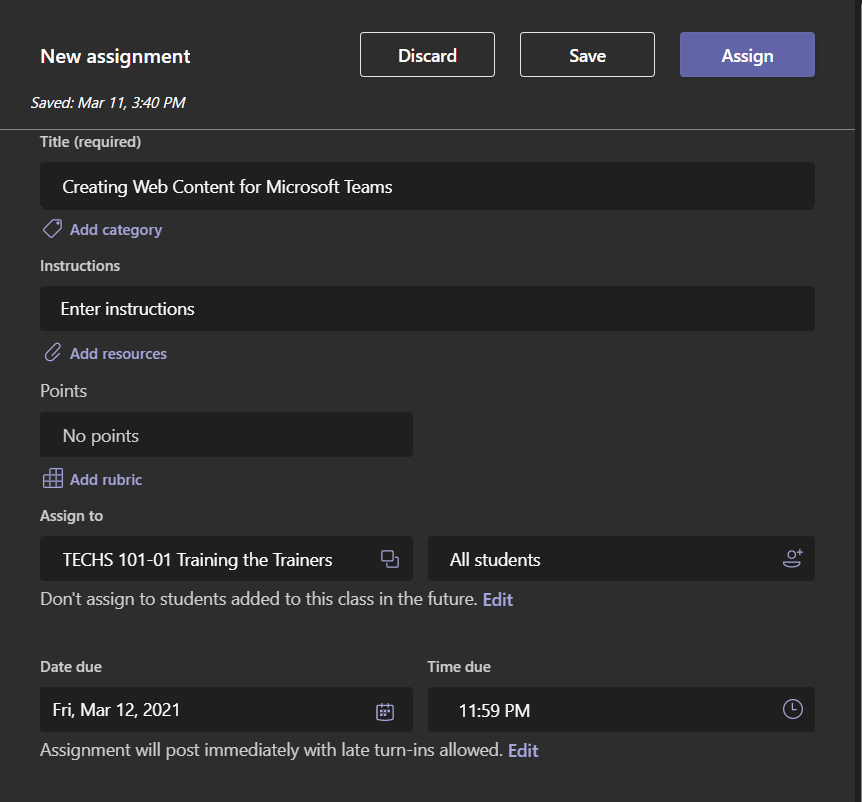Click the Saved: Mar 11, 3:40 PM status text
This screenshot has width=862, height=802.
click(x=108, y=103)
